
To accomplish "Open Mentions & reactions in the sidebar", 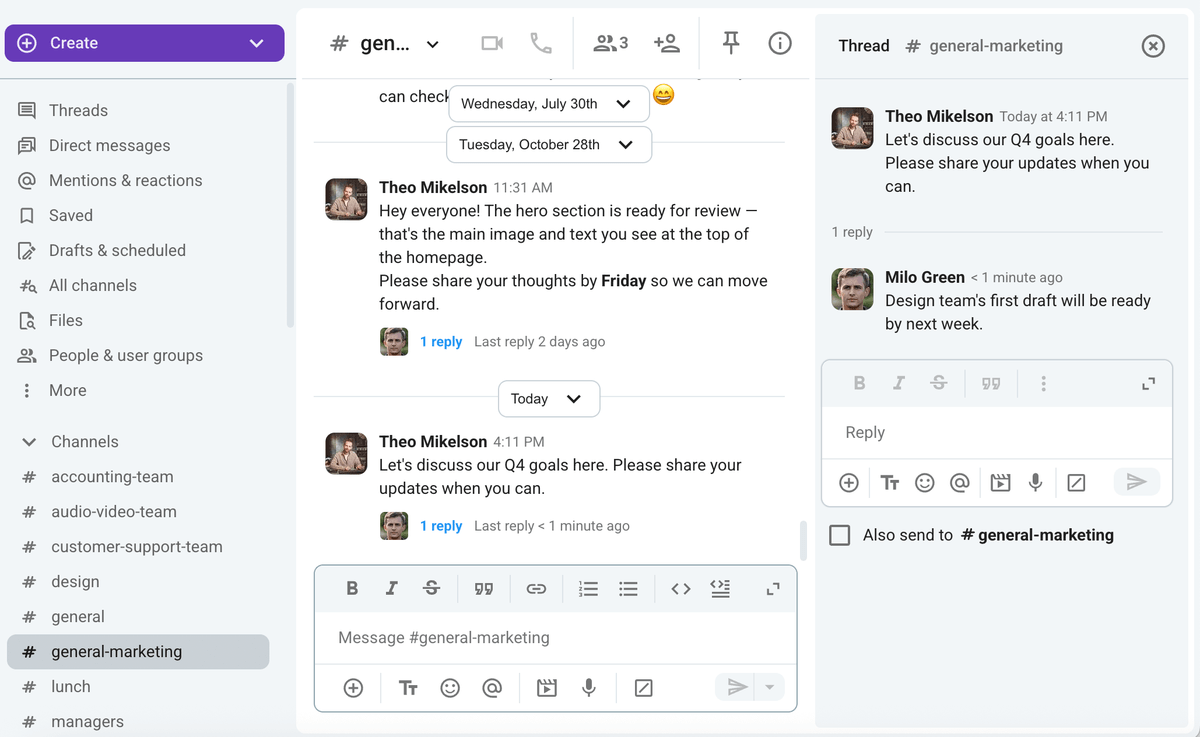I will (123, 180).
